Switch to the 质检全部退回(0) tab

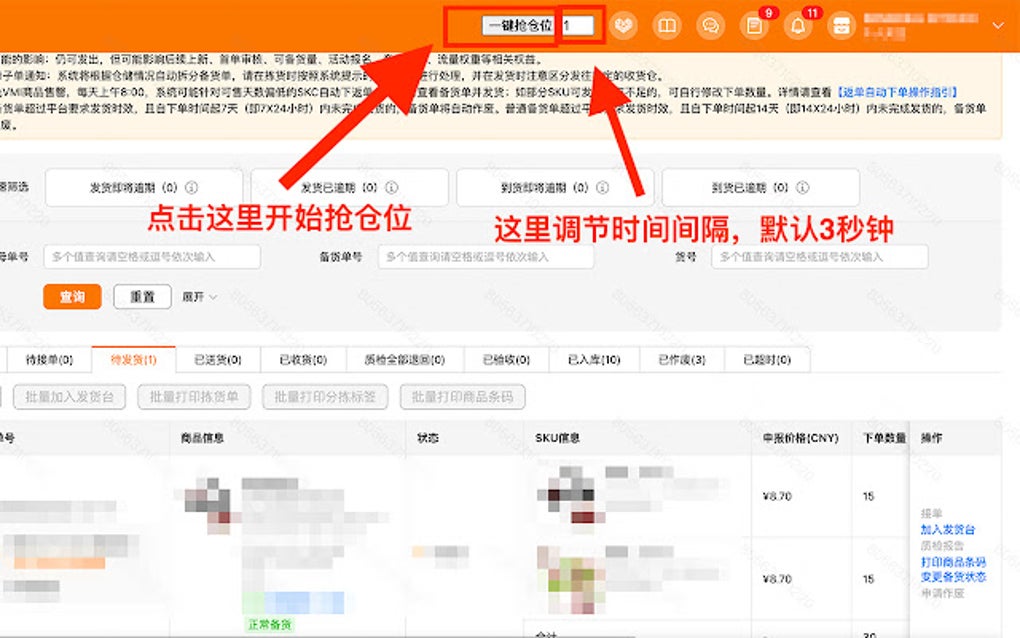[405, 360]
